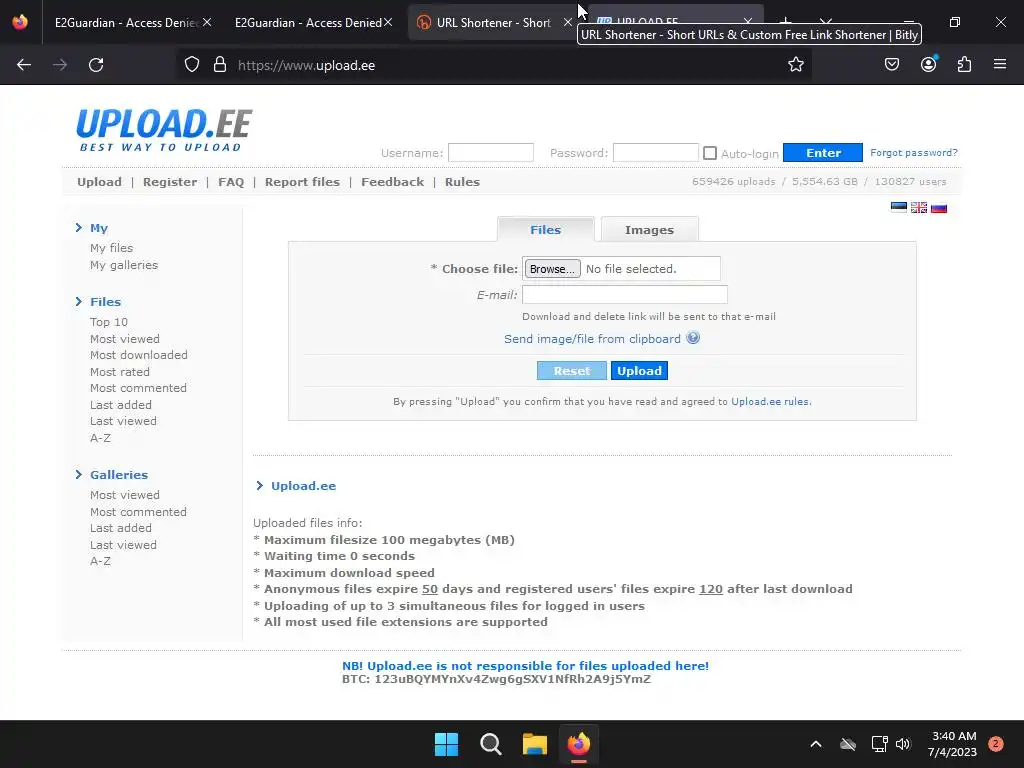
Task: Close the URL Shortener tab
Action: (x=568, y=22)
